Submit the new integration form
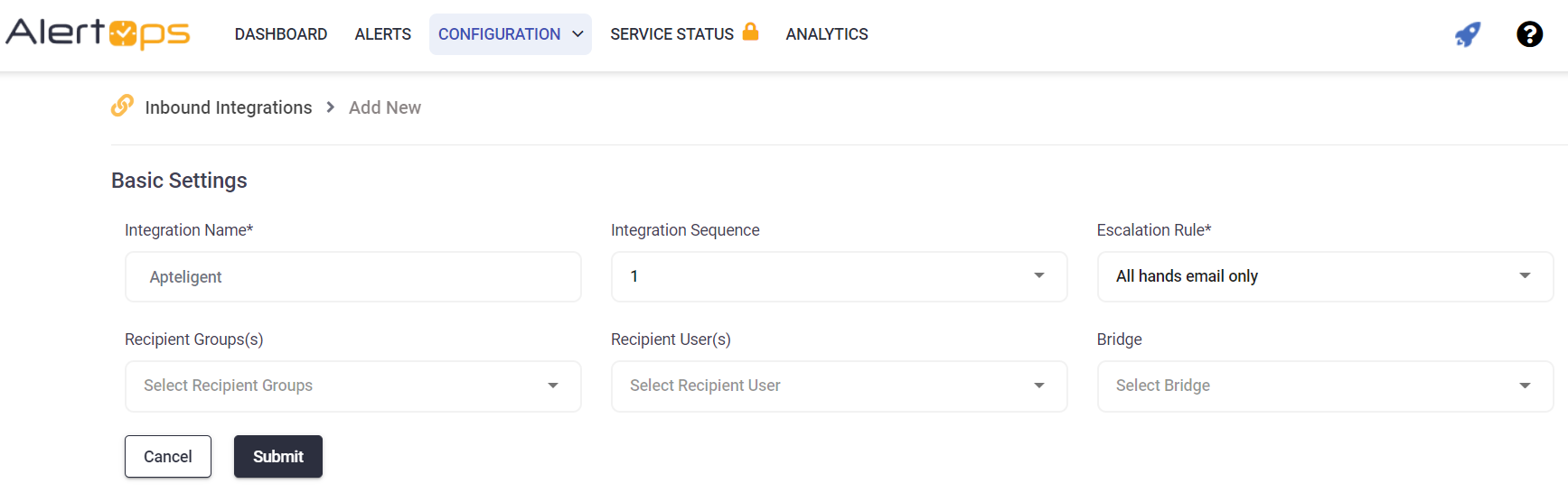Image resolution: width=1568 pixels, height=493 pixels. pos(278,456)
